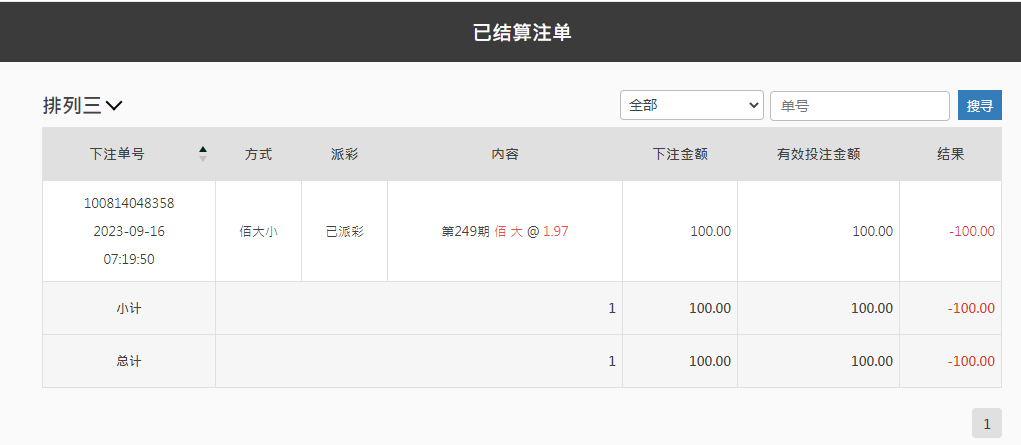This screenshot has height=445, width=1021.
Task: Click the 佰大小 bet method cell
Action: 258,231
